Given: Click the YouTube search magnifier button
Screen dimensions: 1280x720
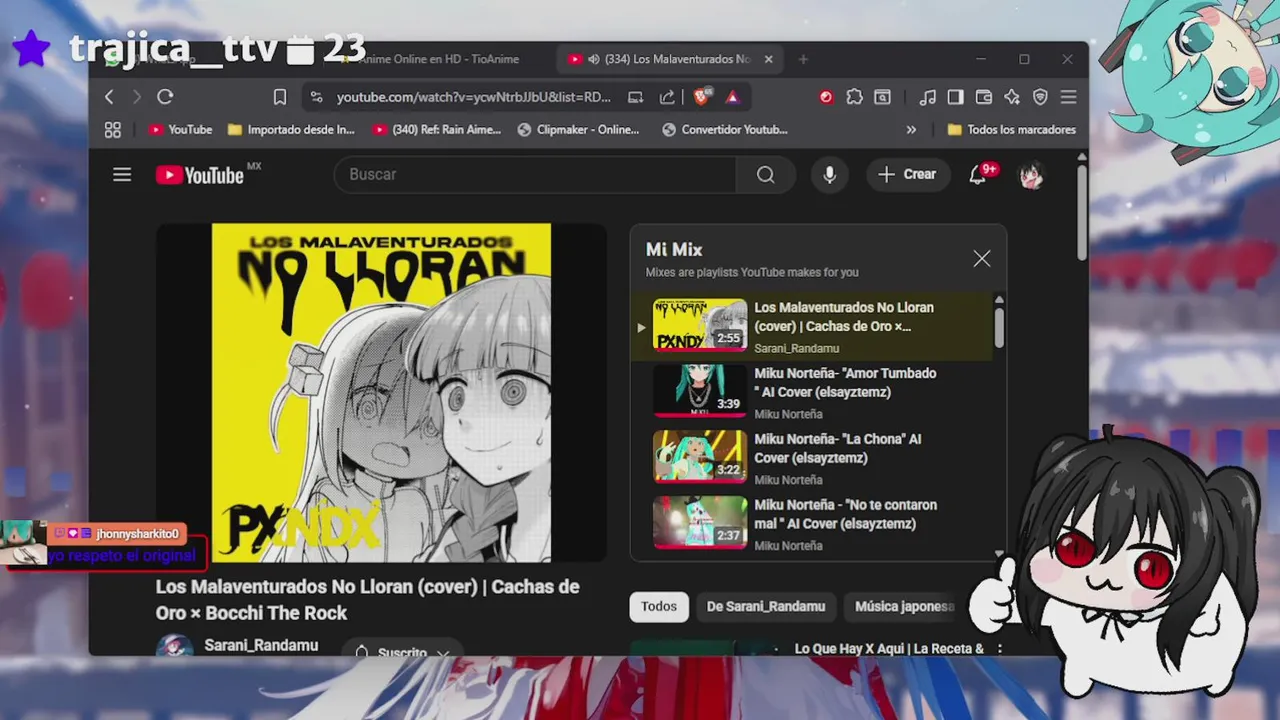Looking at the screenshot, I should click(x=765, y=175).
